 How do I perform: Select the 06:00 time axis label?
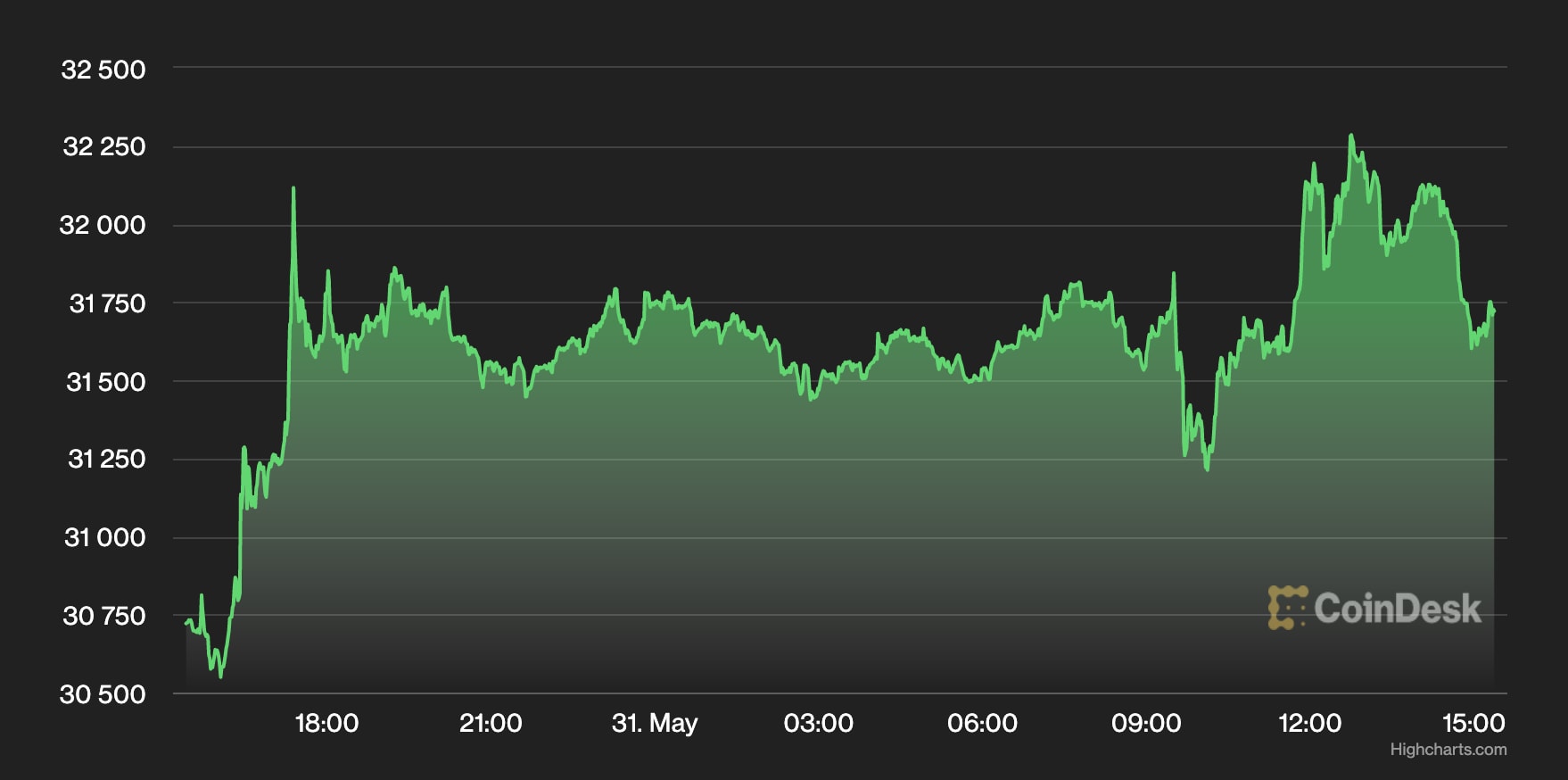coord(982,723)
